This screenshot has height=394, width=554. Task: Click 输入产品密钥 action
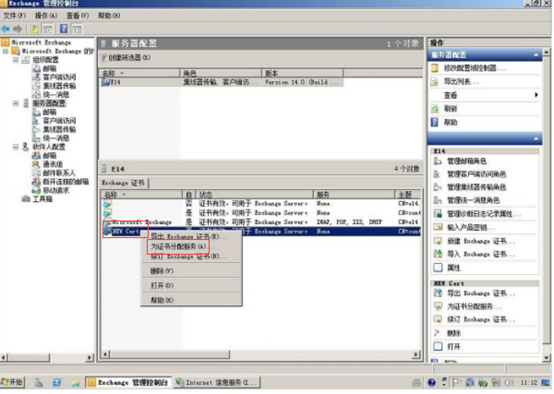pos(471,227)
